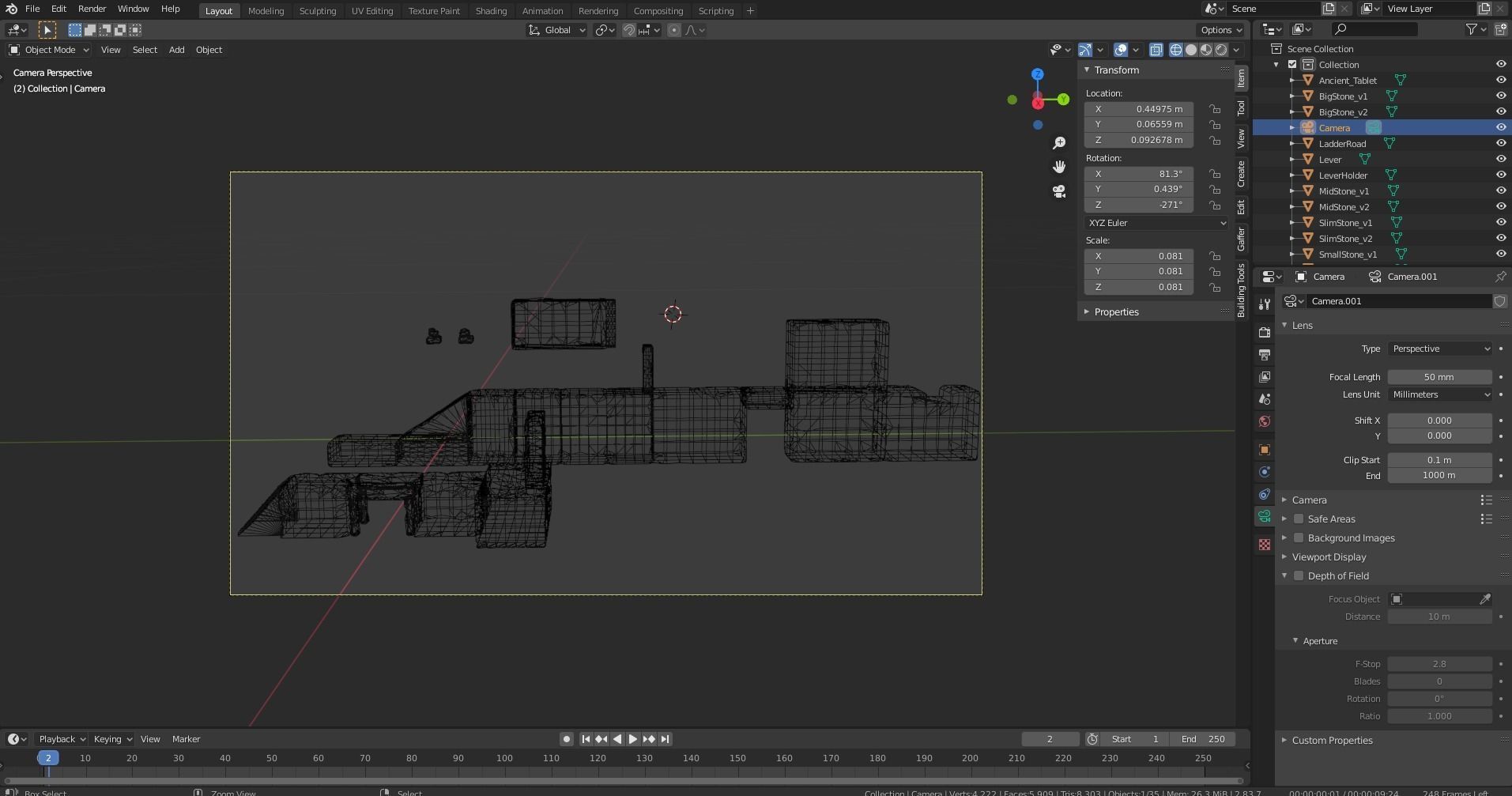Click the current frame marker 2
The width and height of the screenshot is (1512, 796).
point(48,758)
